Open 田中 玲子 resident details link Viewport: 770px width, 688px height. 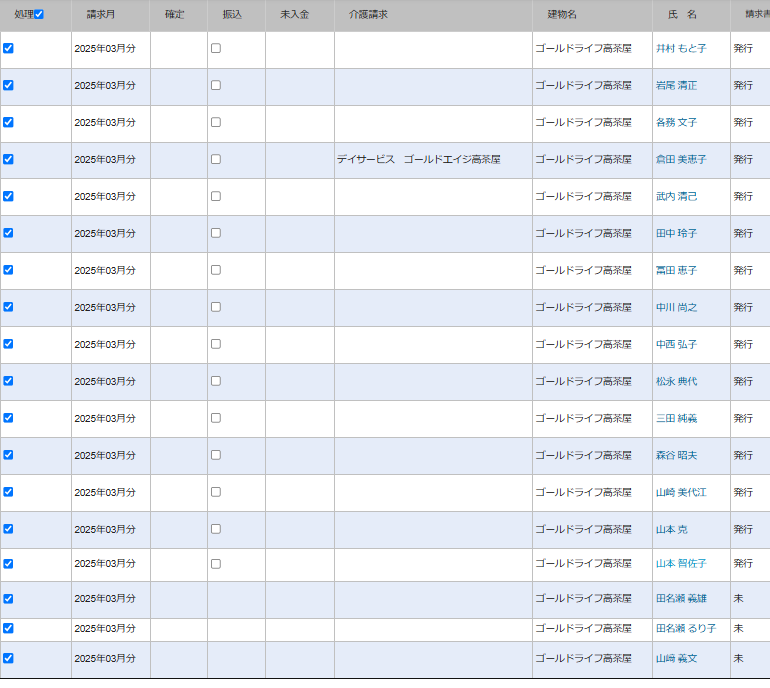676,233
